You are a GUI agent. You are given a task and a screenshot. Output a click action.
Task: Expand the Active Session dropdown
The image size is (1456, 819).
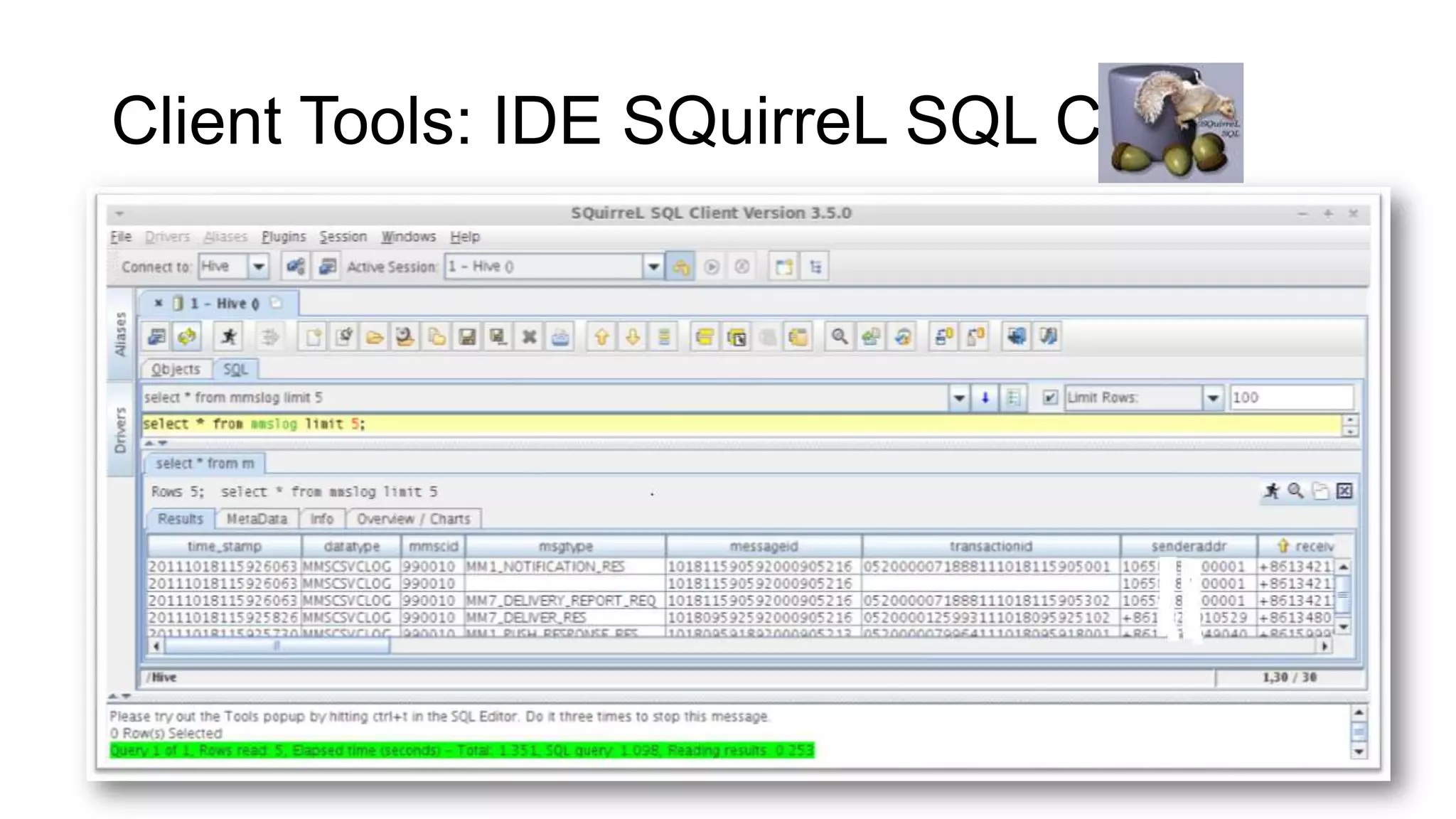pyautogui.click(x=653, y=267)
